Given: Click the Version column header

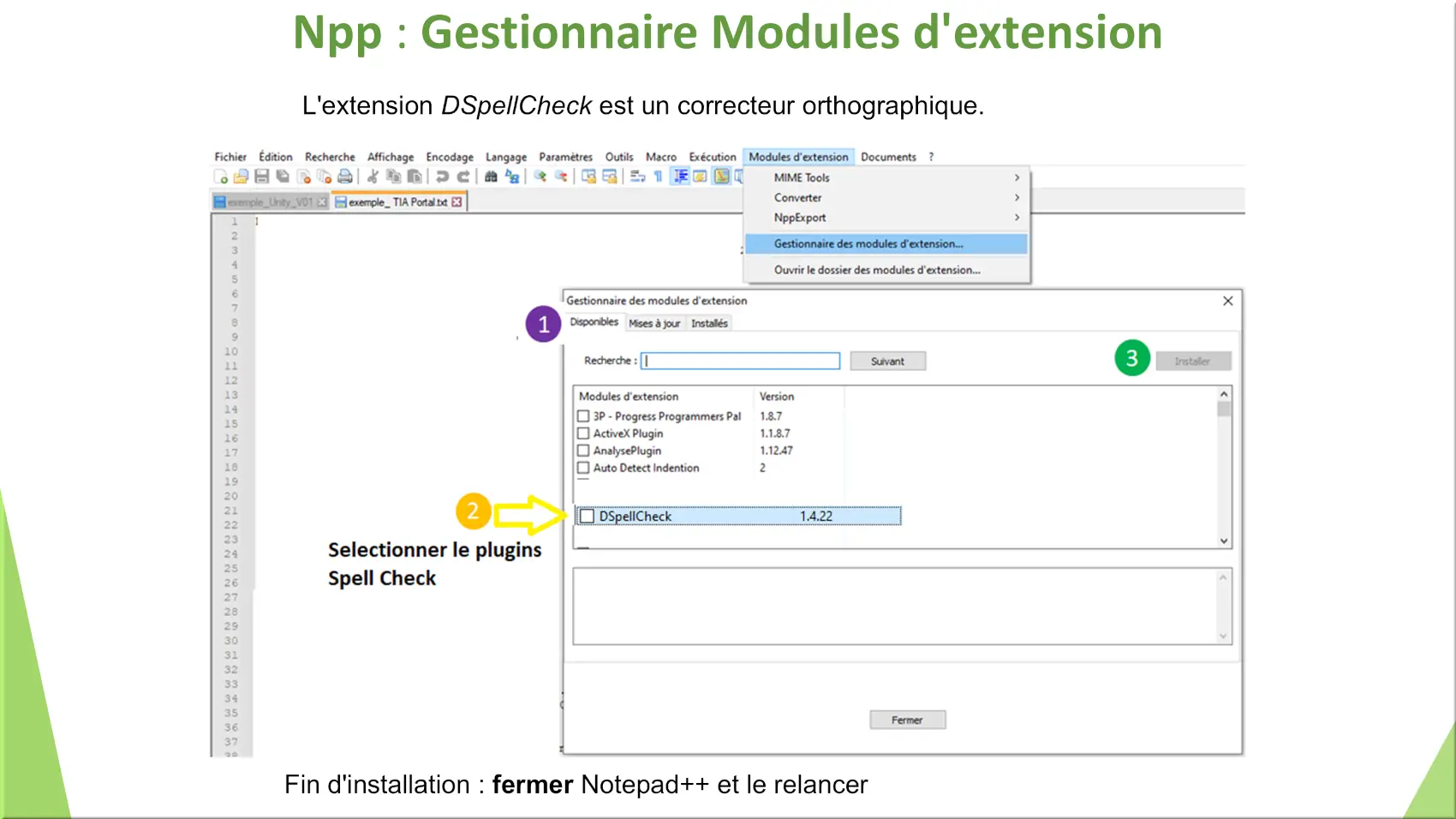Looking at the screenshot, I should [798, 397].
